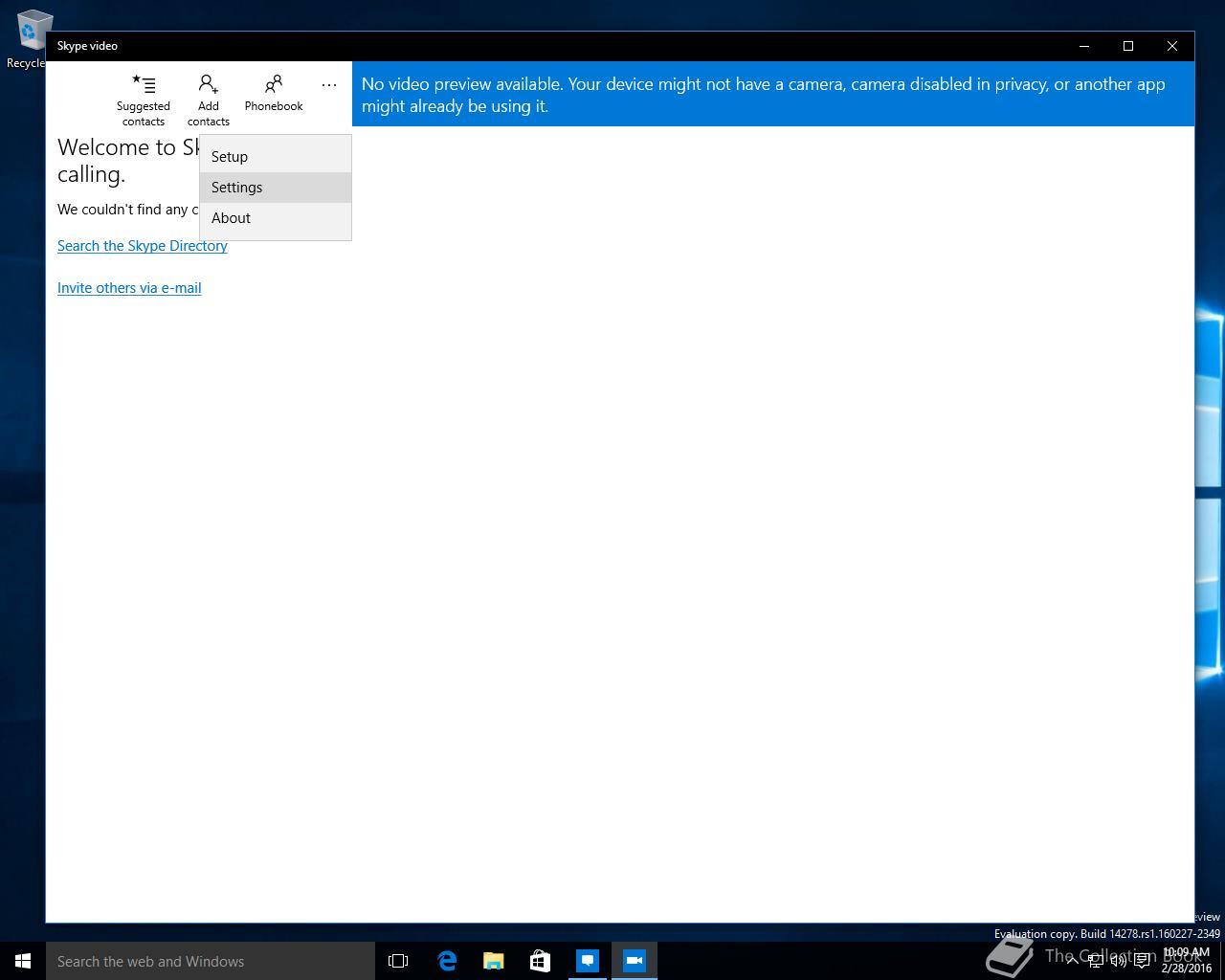The image size is (1225, 980).
Task: Expand hidden system tray icons chevron
Action: (1072, 961)
